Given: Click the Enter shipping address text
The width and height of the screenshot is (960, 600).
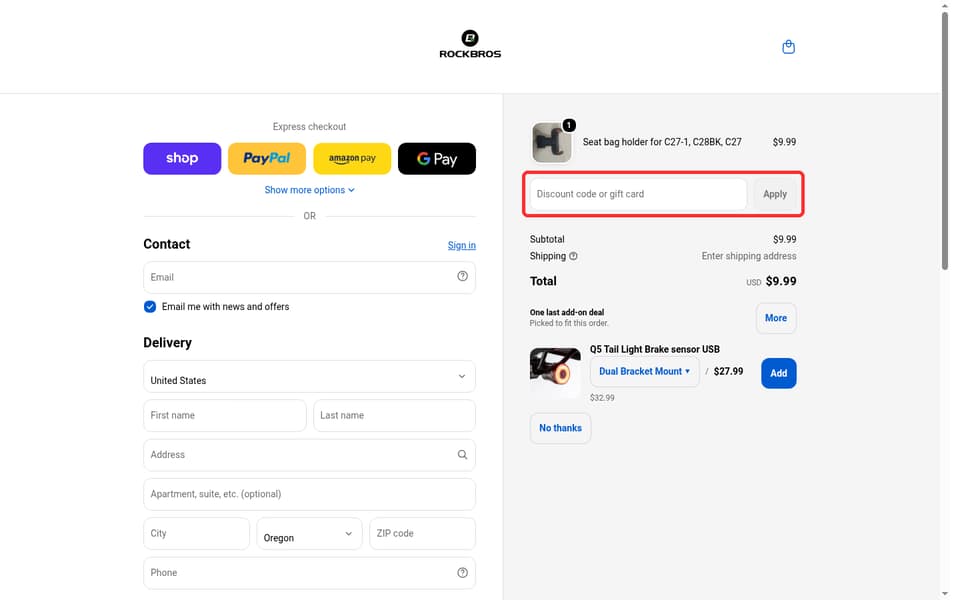Looking at the screenshot, I should coord(749,256).
